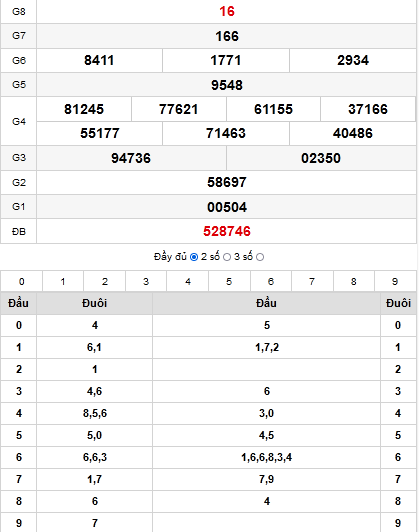Viewport: 419px width, 532px height.
Task: Select the '3 số' radio option
Action: (260, 257)
